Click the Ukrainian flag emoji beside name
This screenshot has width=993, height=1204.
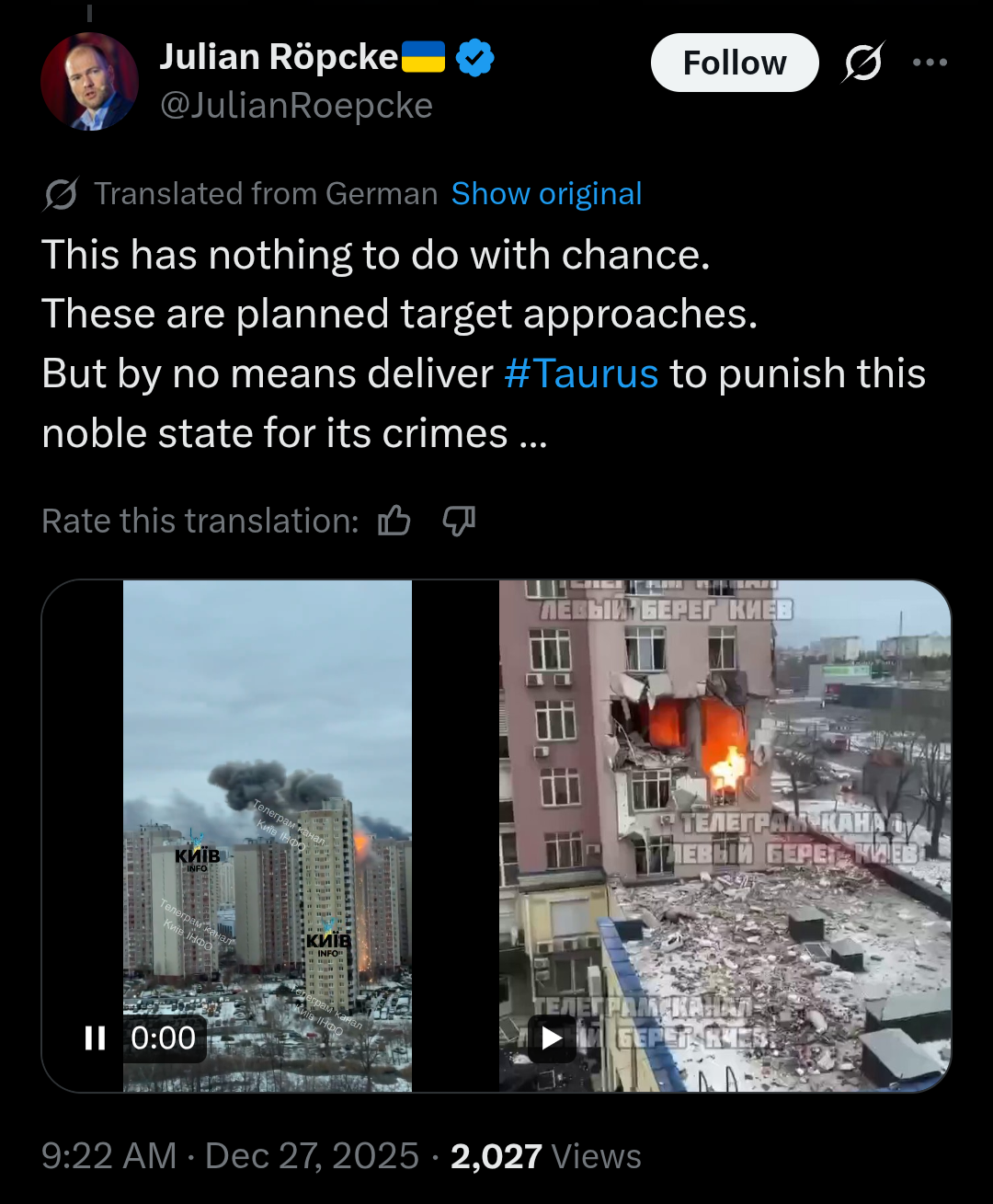(x=424, y=57)
